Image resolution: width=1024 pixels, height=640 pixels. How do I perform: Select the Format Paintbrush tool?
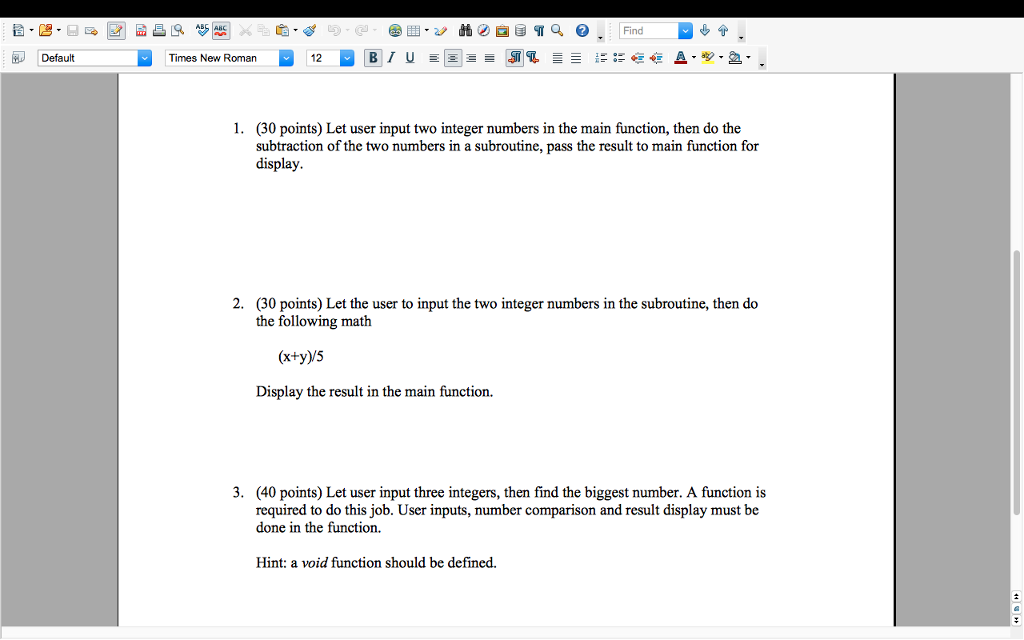click(x=310, y=31)
